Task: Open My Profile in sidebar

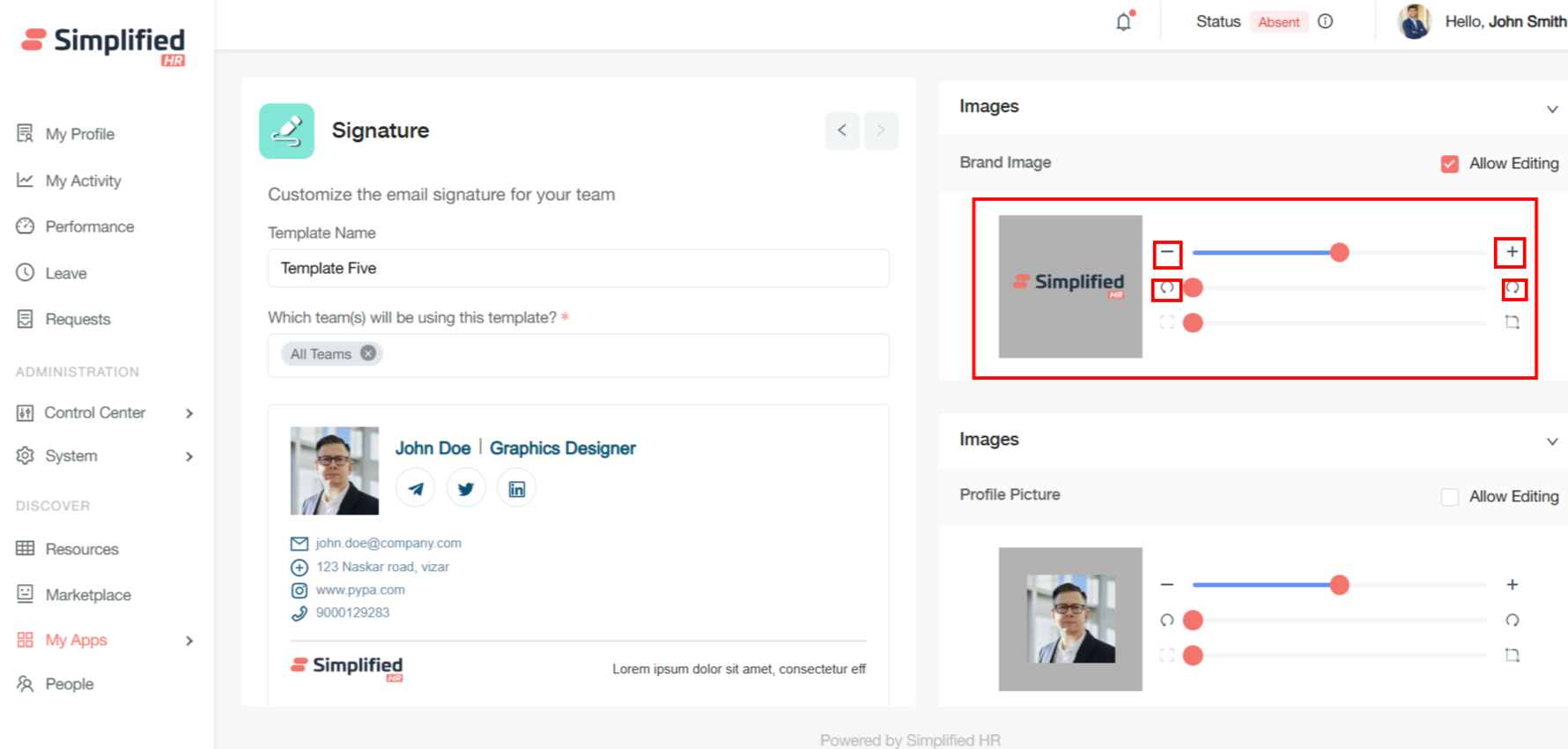Action: point(79,134)
